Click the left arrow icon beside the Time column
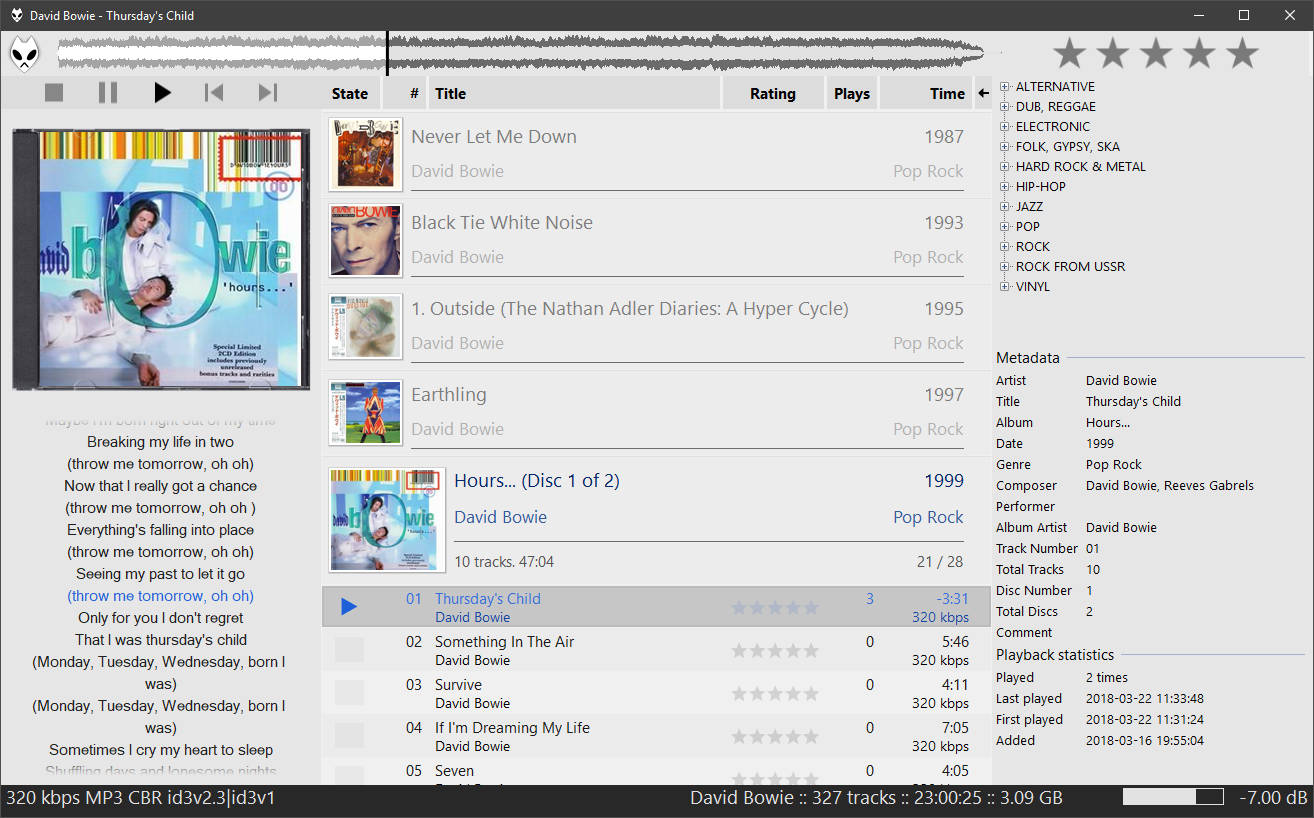 (x=983, y=93)
